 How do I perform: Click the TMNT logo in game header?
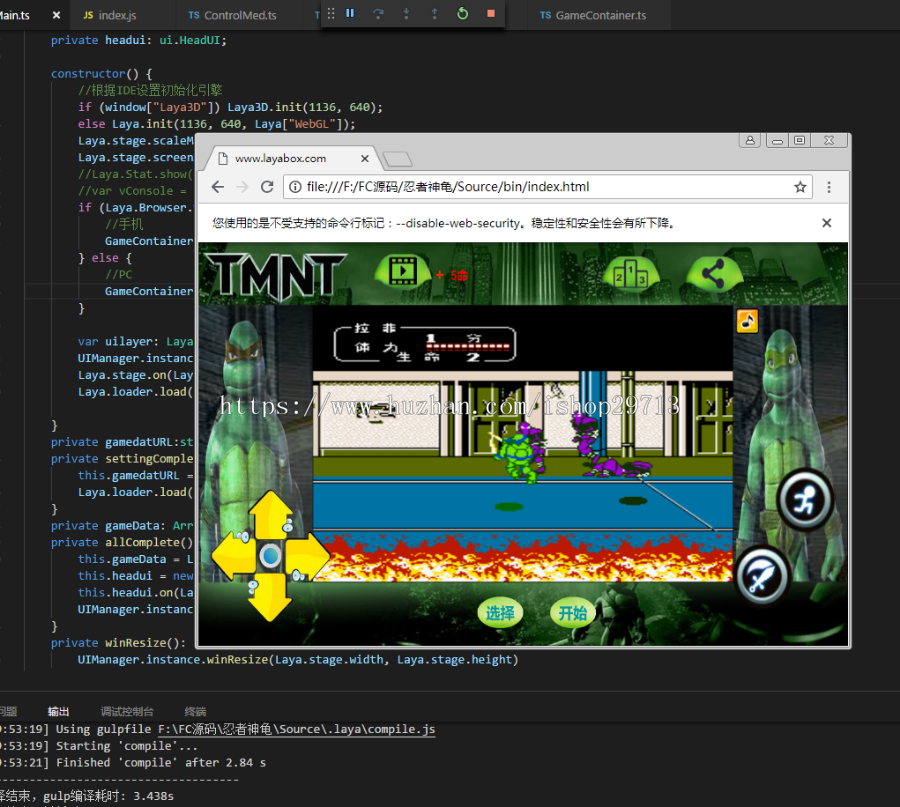pos(277,277)
